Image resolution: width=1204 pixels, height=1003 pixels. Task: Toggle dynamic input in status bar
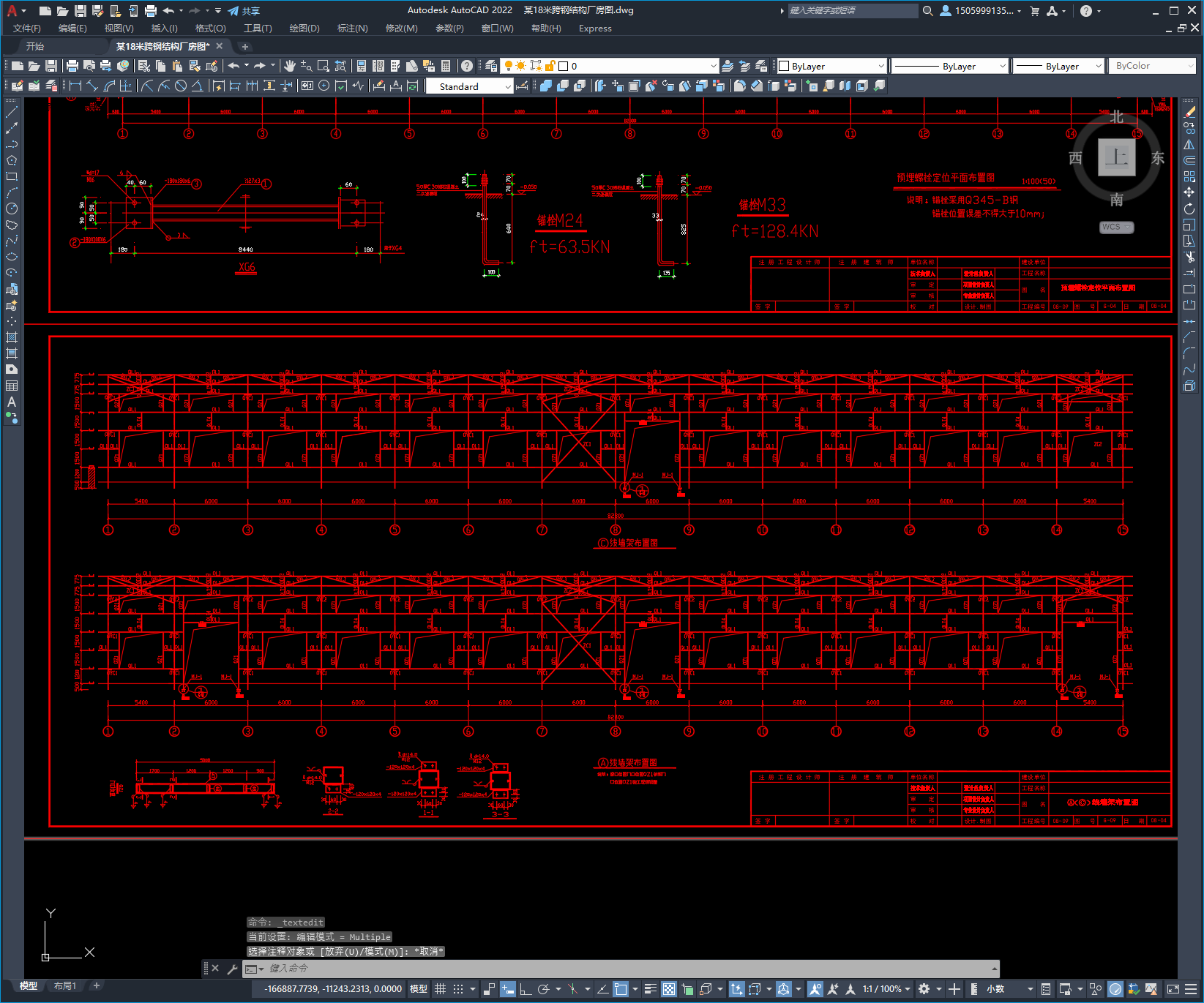(507, 989)
